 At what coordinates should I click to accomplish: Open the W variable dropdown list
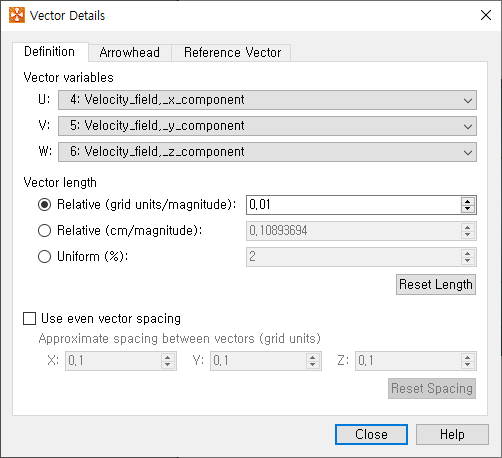click(x=267, y=152)
